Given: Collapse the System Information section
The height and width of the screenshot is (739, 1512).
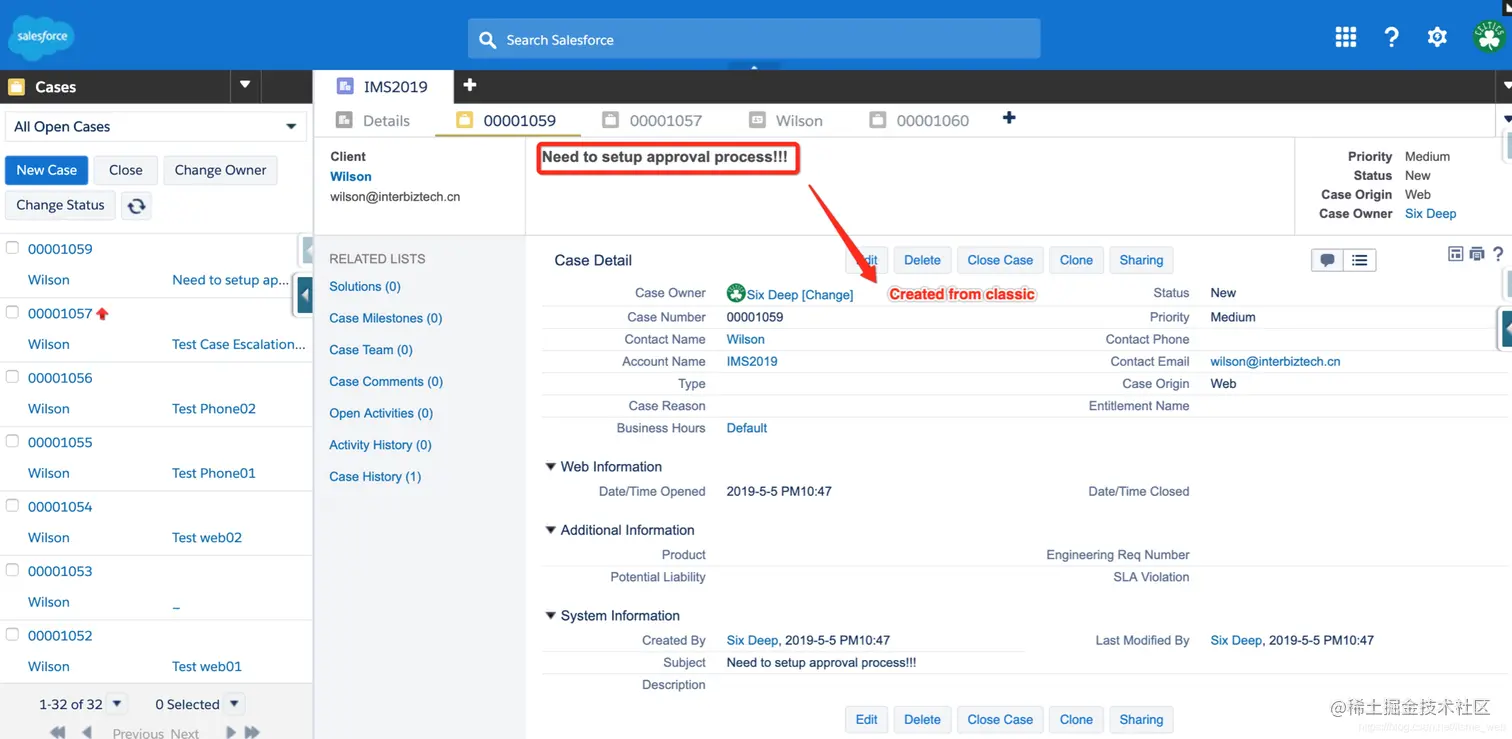Looking at the screenshot, I should coord(550,615).
